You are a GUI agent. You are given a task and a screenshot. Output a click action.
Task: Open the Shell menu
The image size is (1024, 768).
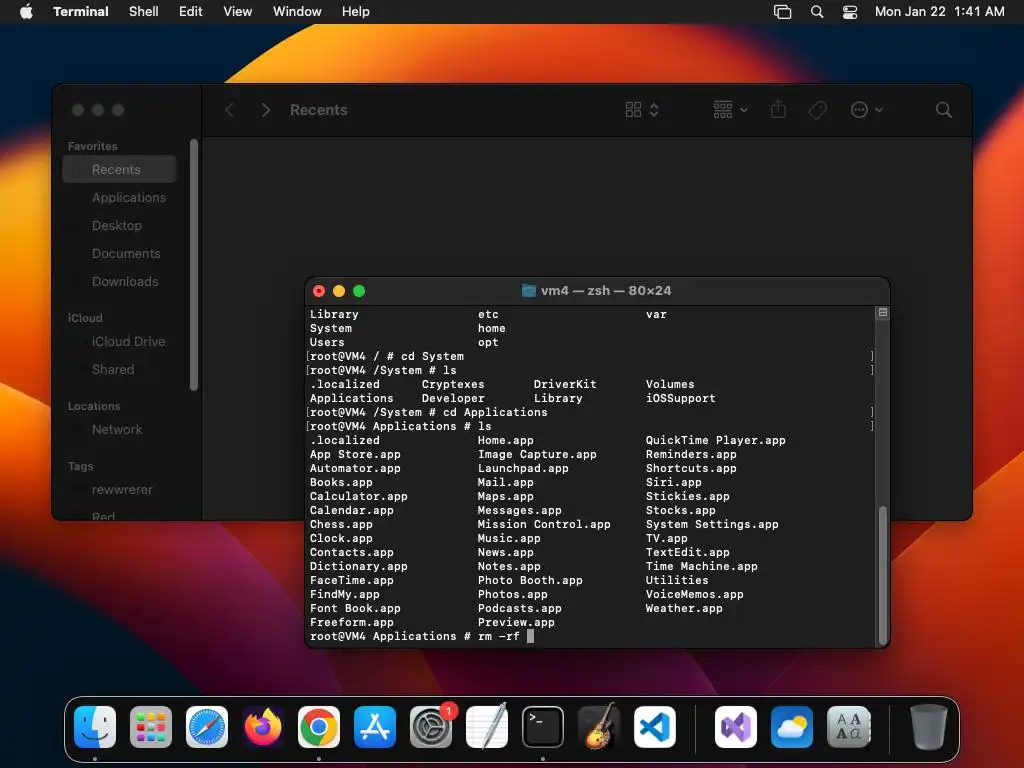pos(144,12)
